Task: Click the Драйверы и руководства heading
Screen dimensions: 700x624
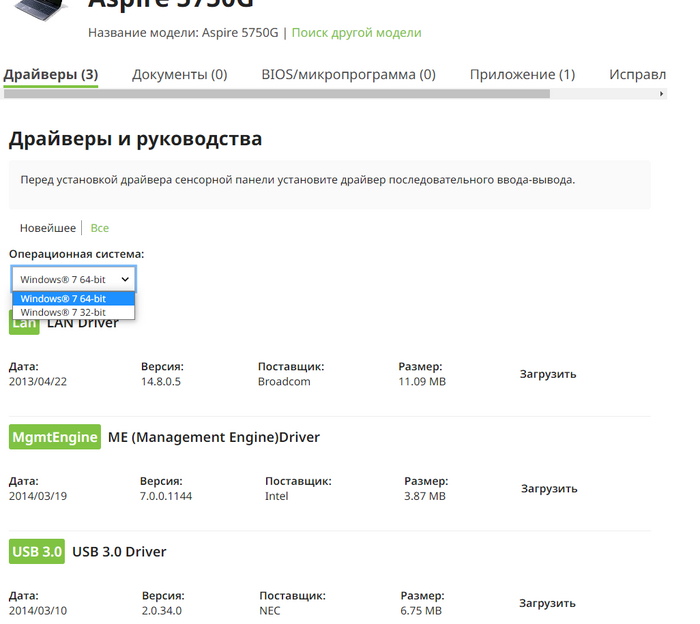Action: (x=135, y=139)
